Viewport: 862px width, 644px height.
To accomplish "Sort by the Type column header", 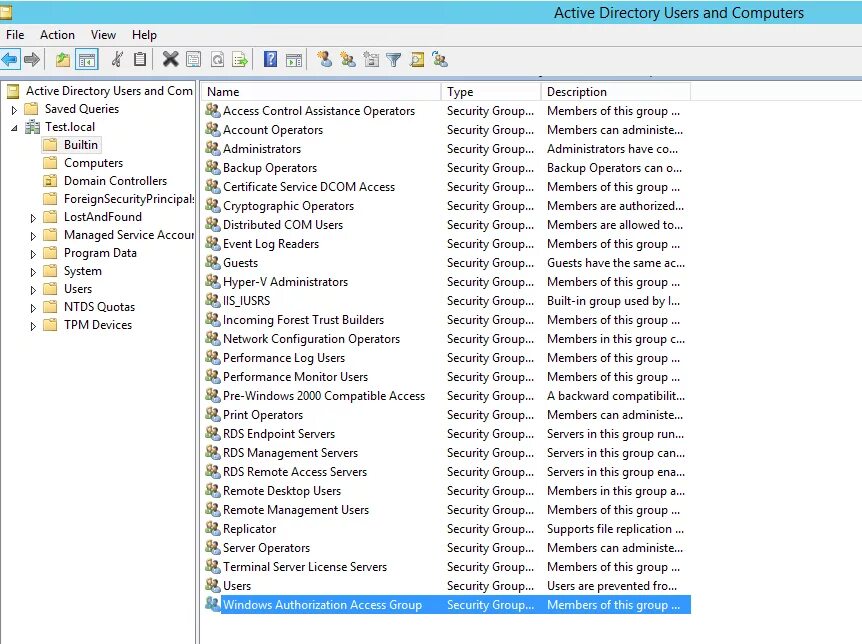I will 491,91.
